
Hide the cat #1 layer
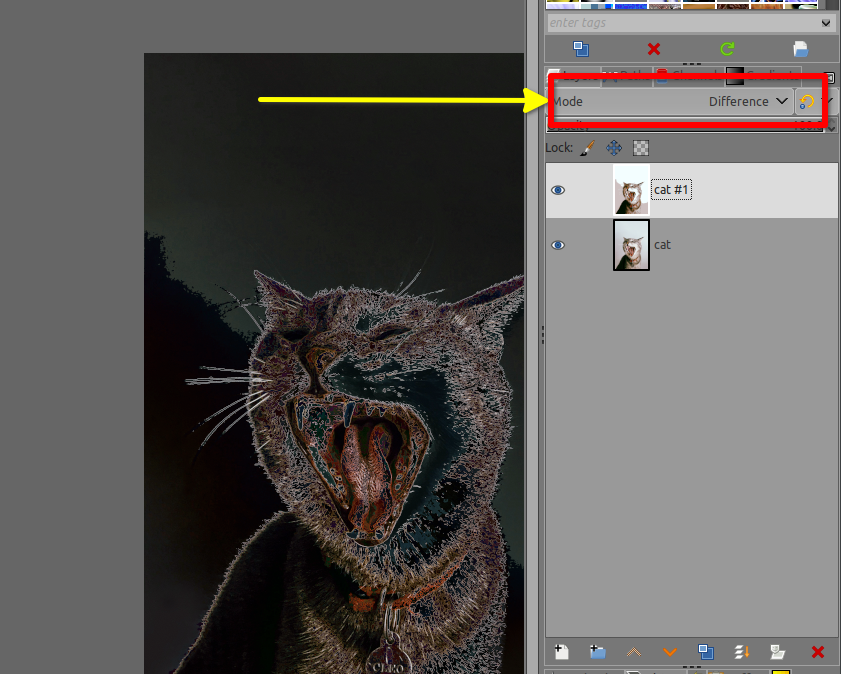click(558, 190)
